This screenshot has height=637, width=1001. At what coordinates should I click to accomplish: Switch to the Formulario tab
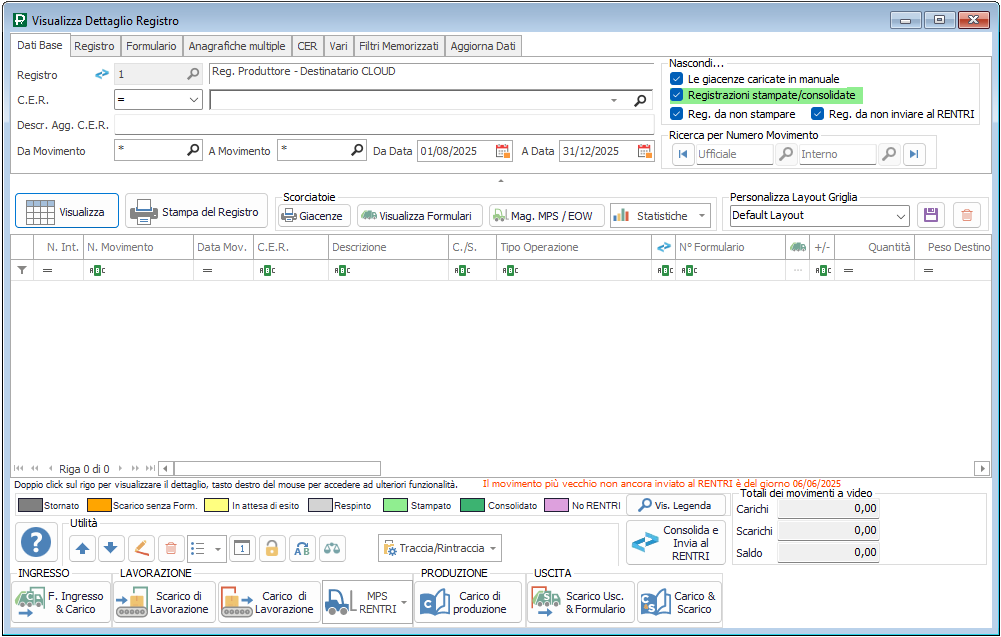point(152,46)
